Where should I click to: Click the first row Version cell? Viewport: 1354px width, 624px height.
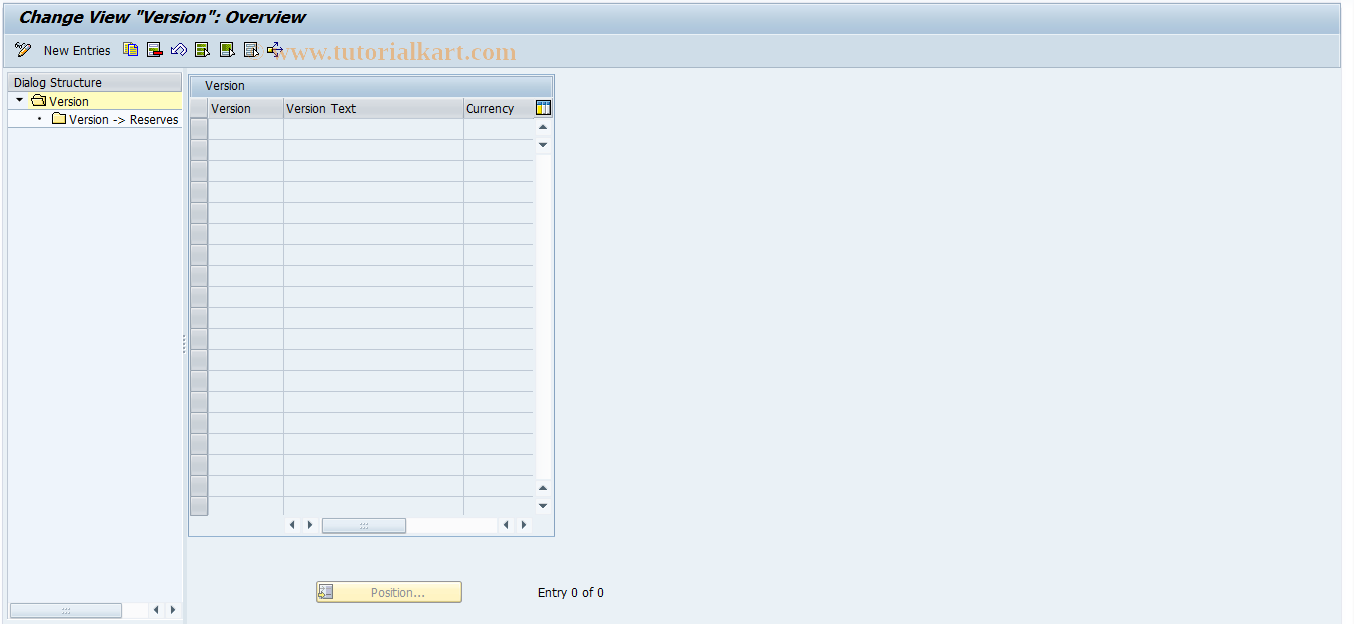pos(246,129)
